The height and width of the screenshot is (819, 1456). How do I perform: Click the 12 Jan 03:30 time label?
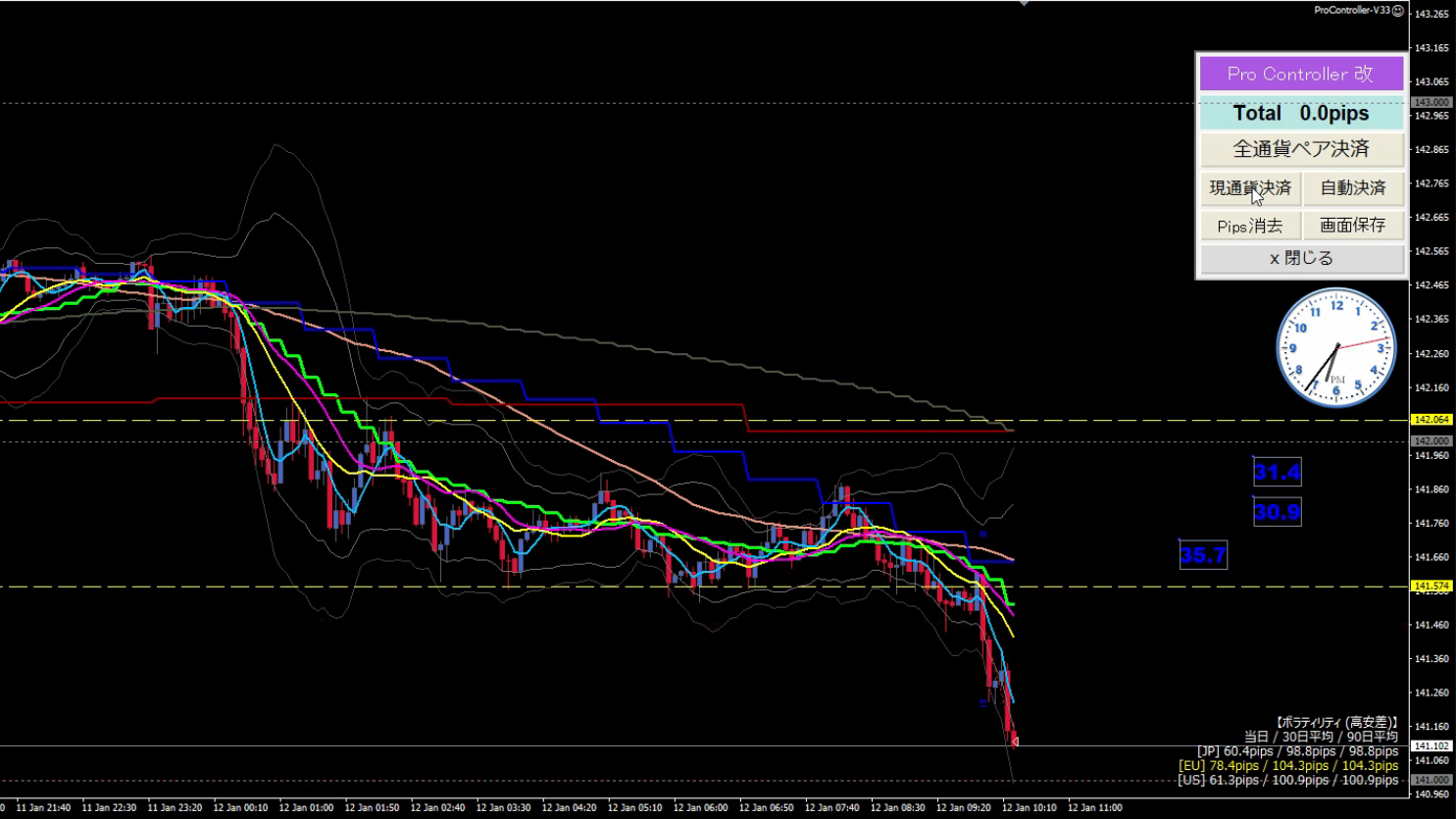[x=503, y=808]
